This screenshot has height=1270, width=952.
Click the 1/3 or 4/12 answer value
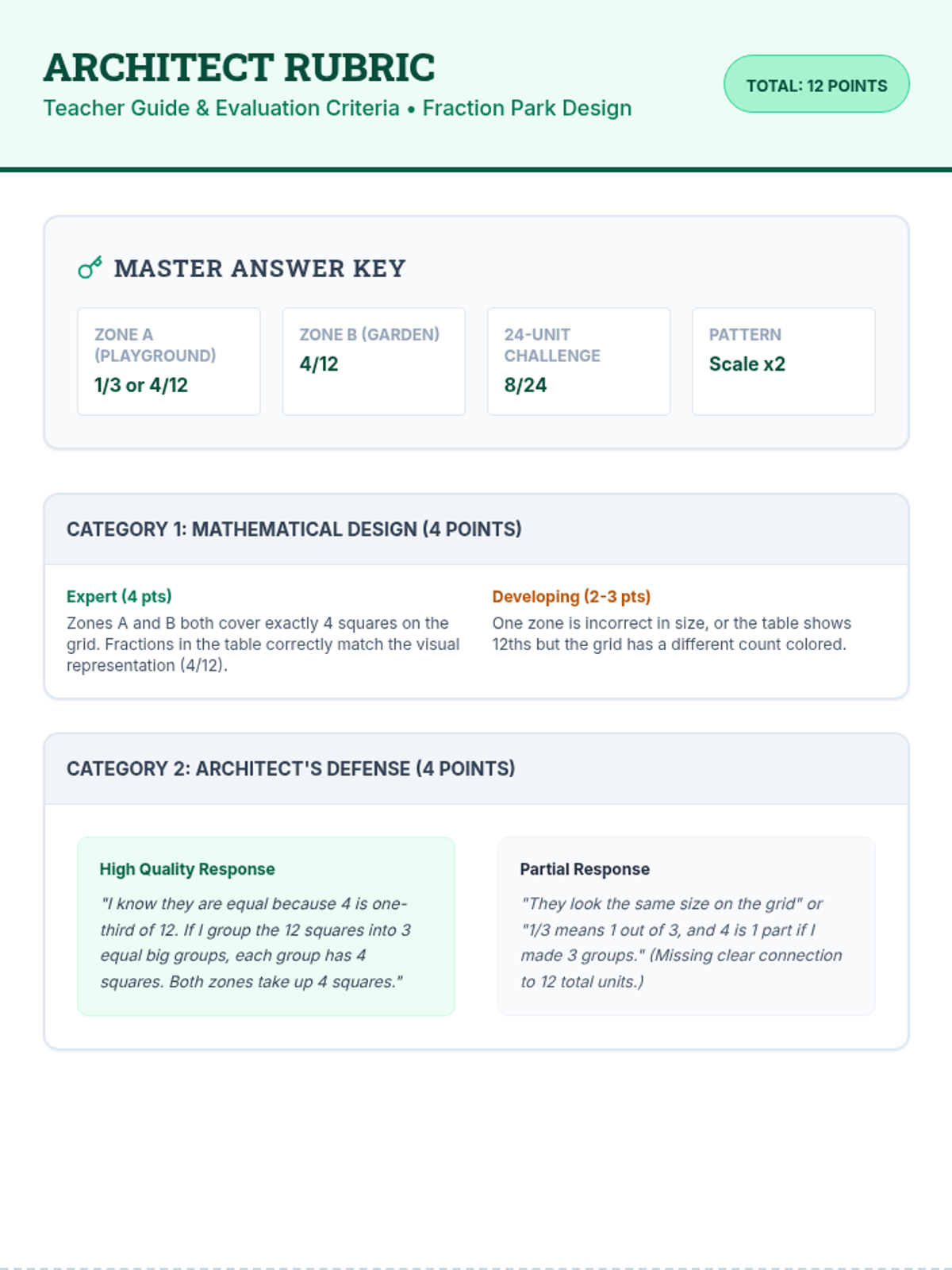click(x=141, y=385)
